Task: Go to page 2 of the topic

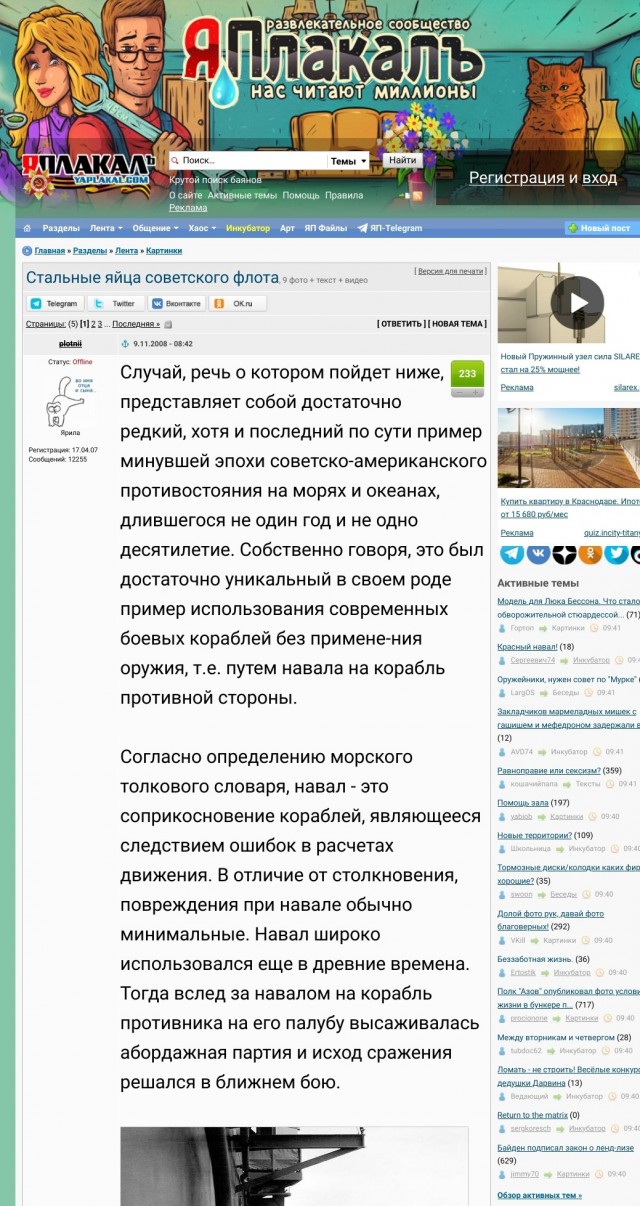Action: pyautogui.click(x=92, y=324)
